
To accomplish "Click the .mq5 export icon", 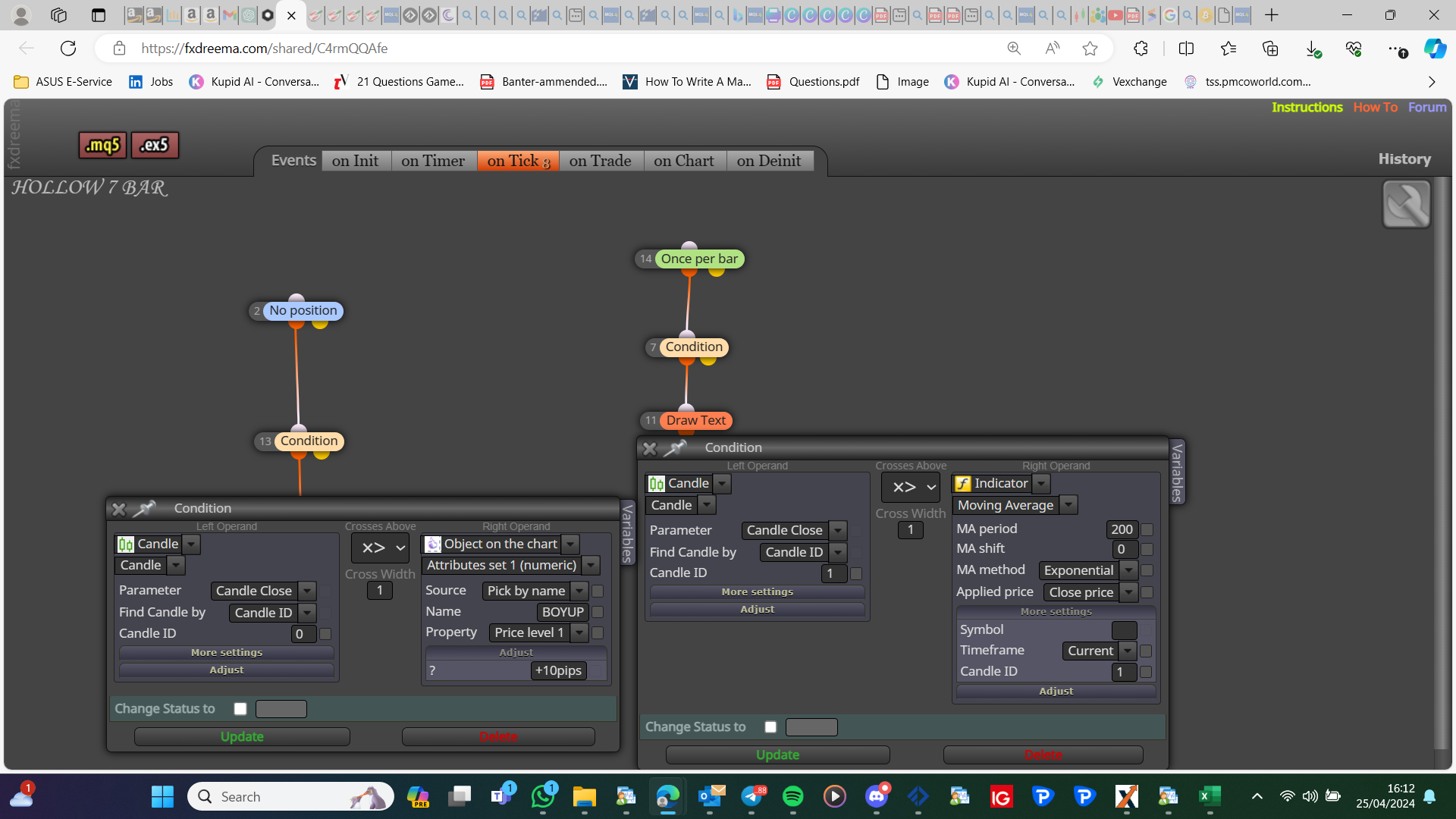I will click(x=102, y=145).
